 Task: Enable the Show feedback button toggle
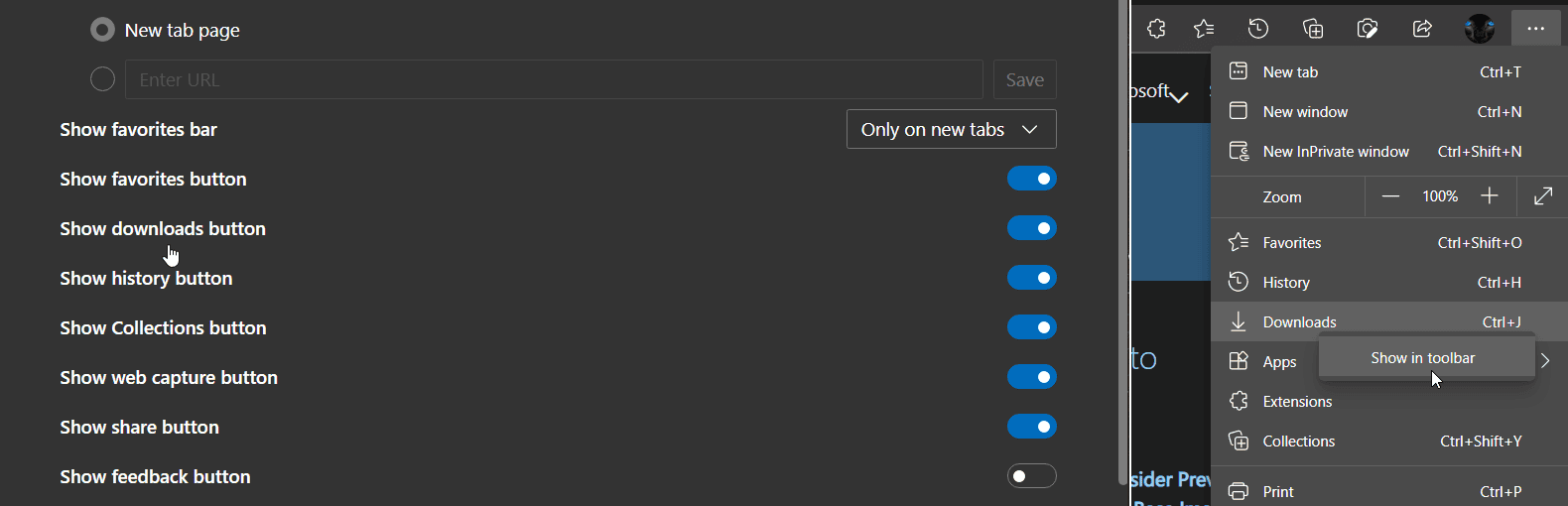tap(1031, 476)
